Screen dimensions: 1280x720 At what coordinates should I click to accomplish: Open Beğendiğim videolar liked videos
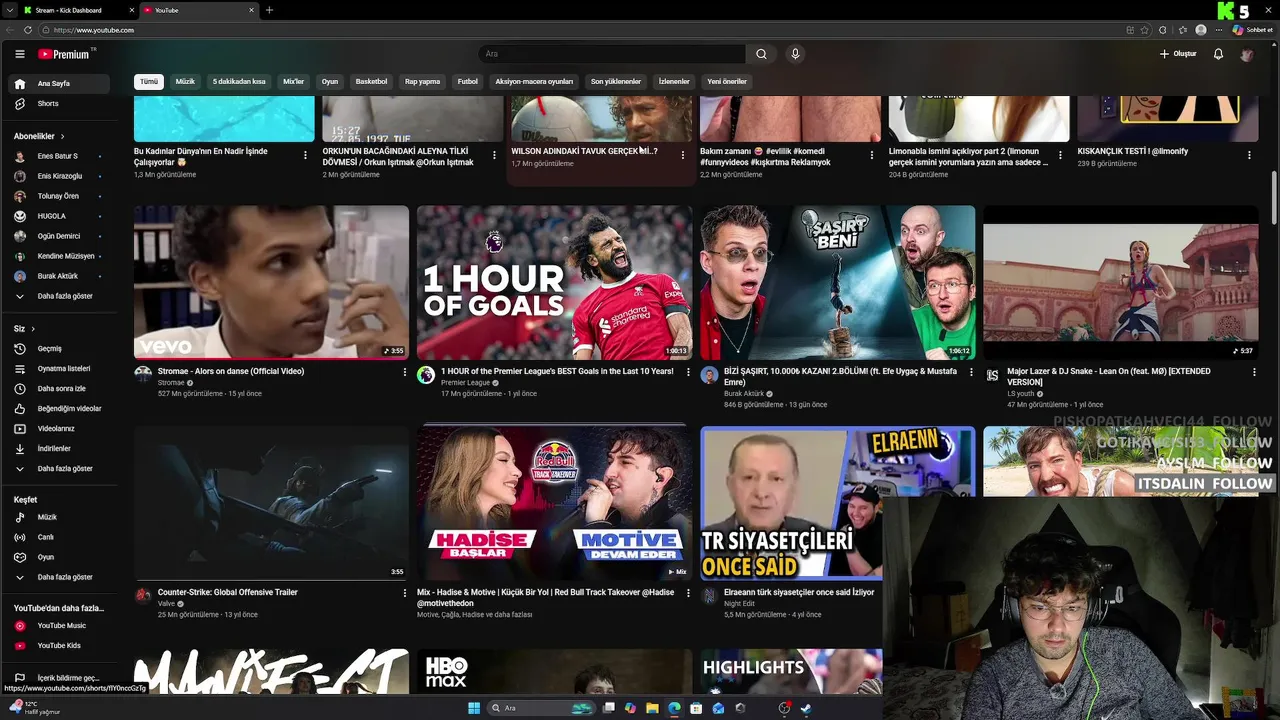click(x=60, y=409)
